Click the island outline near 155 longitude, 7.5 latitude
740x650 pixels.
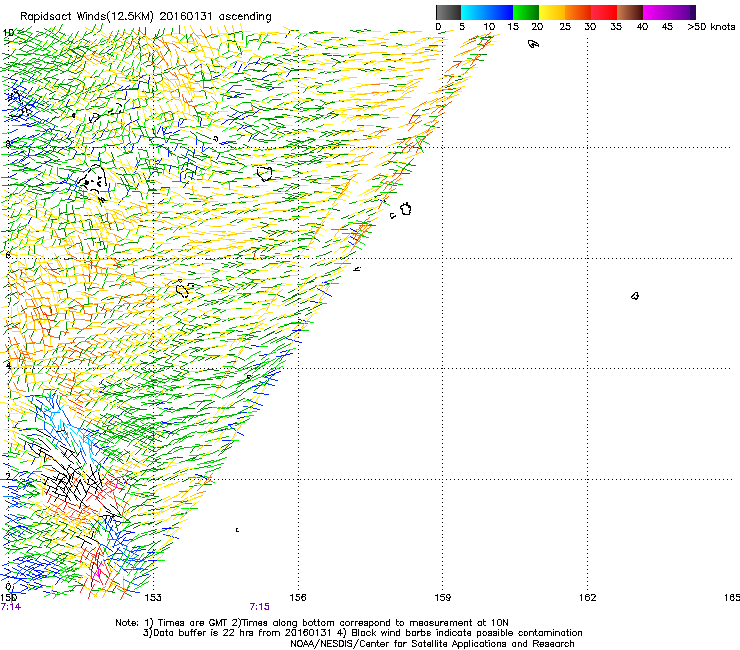point(265,174)
